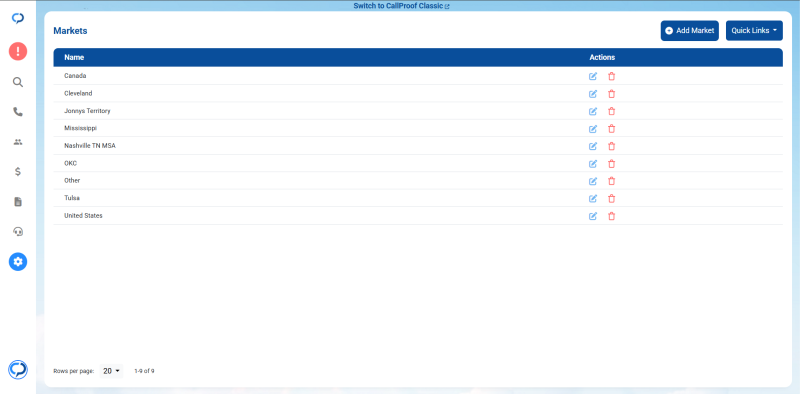Click the Nashville TN MSA market name
This screenshot has height=394, width=800.
(x=90, y=145)
